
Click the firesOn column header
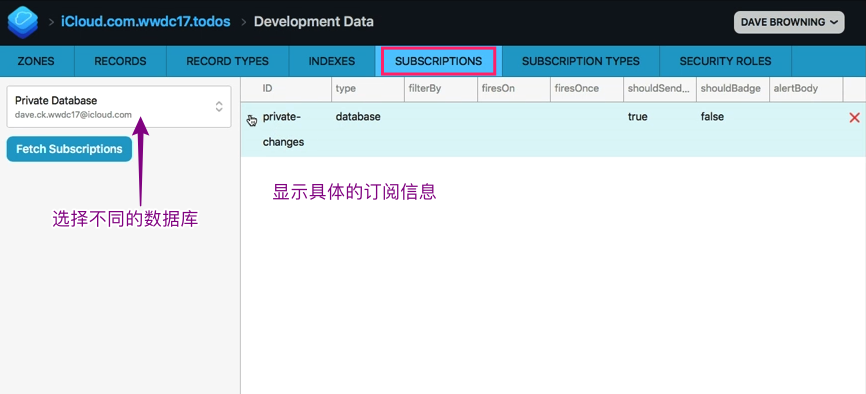pyautogui.click(x=514, y=88)
